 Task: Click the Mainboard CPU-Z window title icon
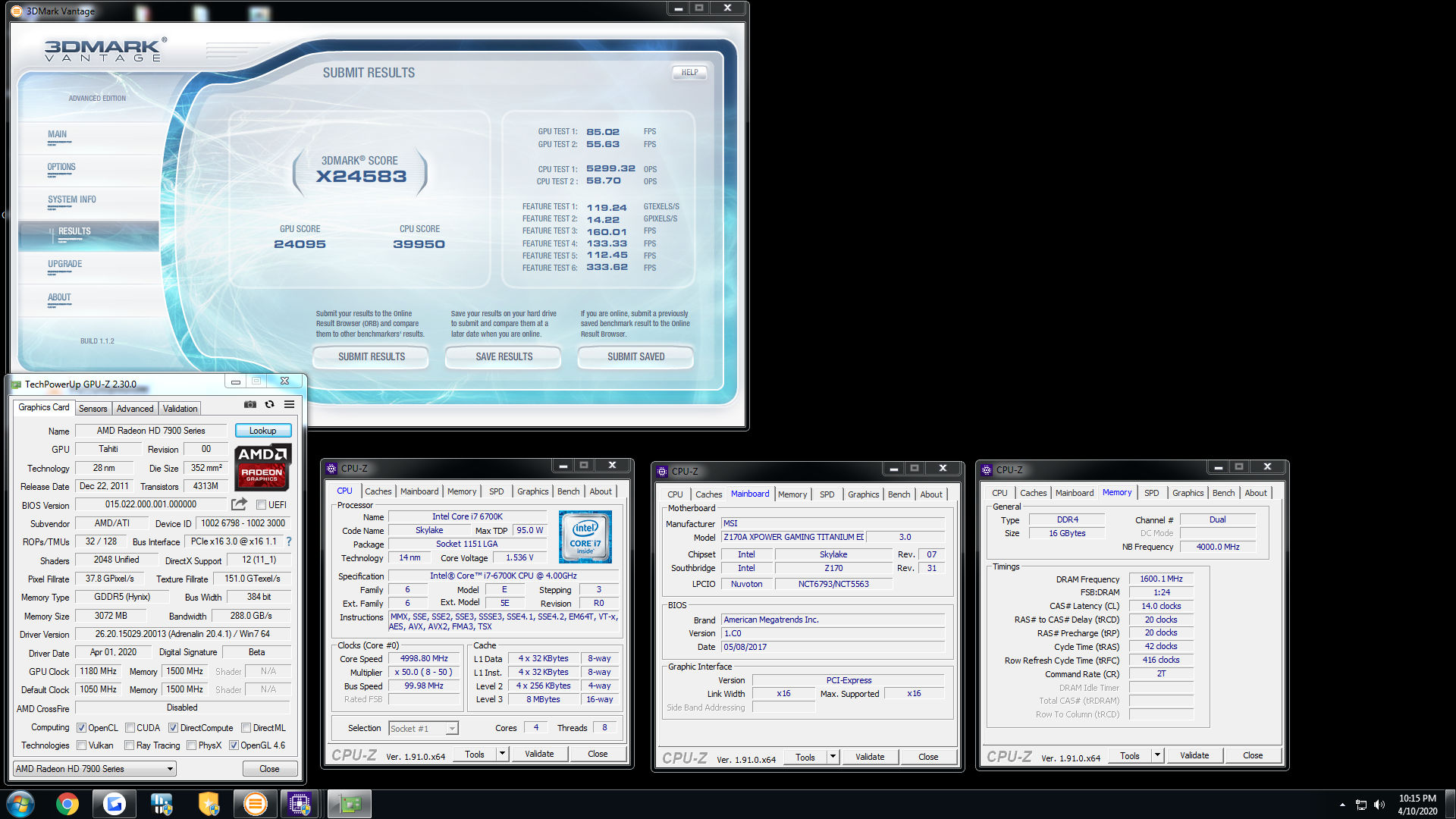coord(662,471)
